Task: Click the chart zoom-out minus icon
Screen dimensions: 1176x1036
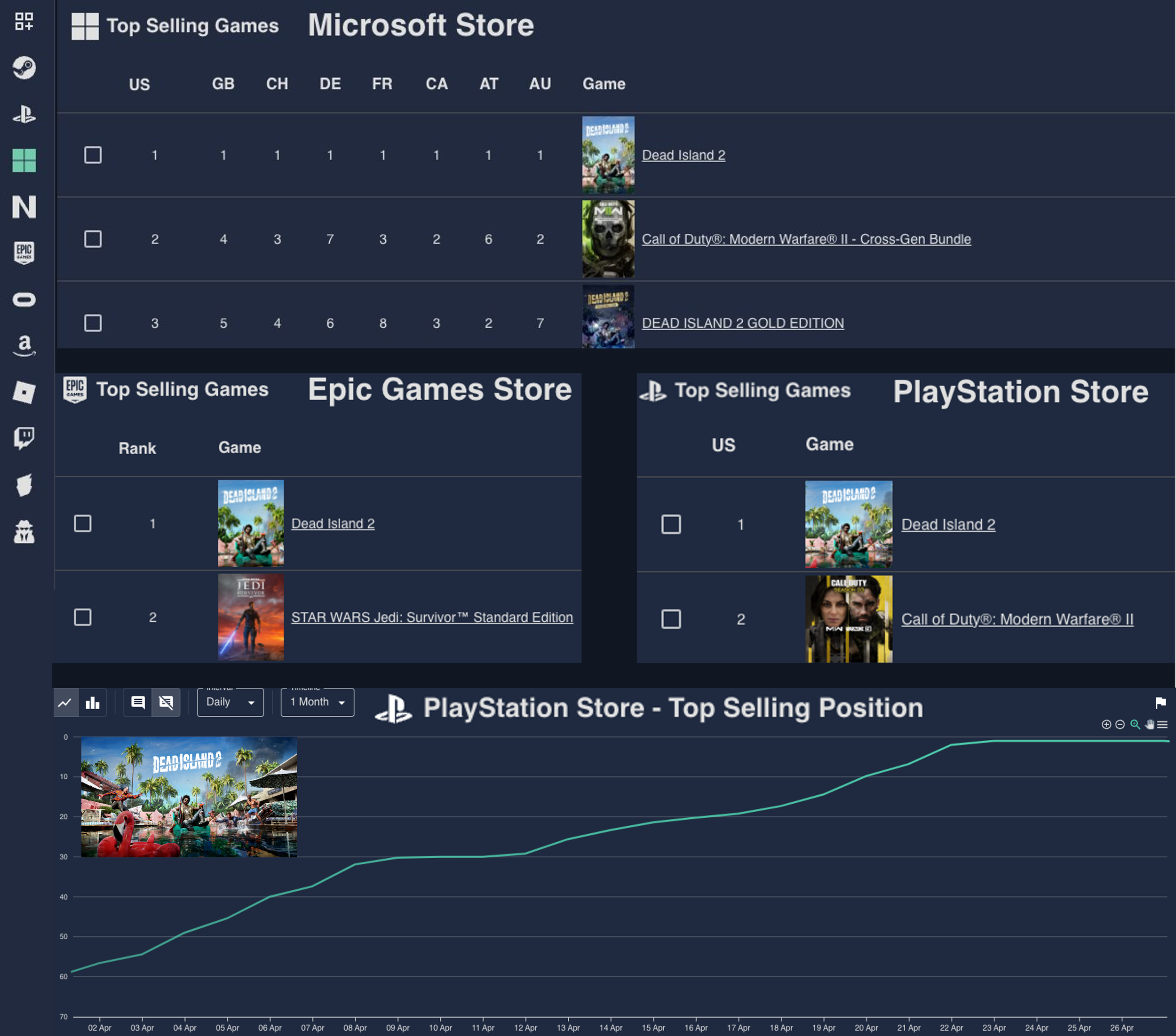Action: tap(1120, 724)
